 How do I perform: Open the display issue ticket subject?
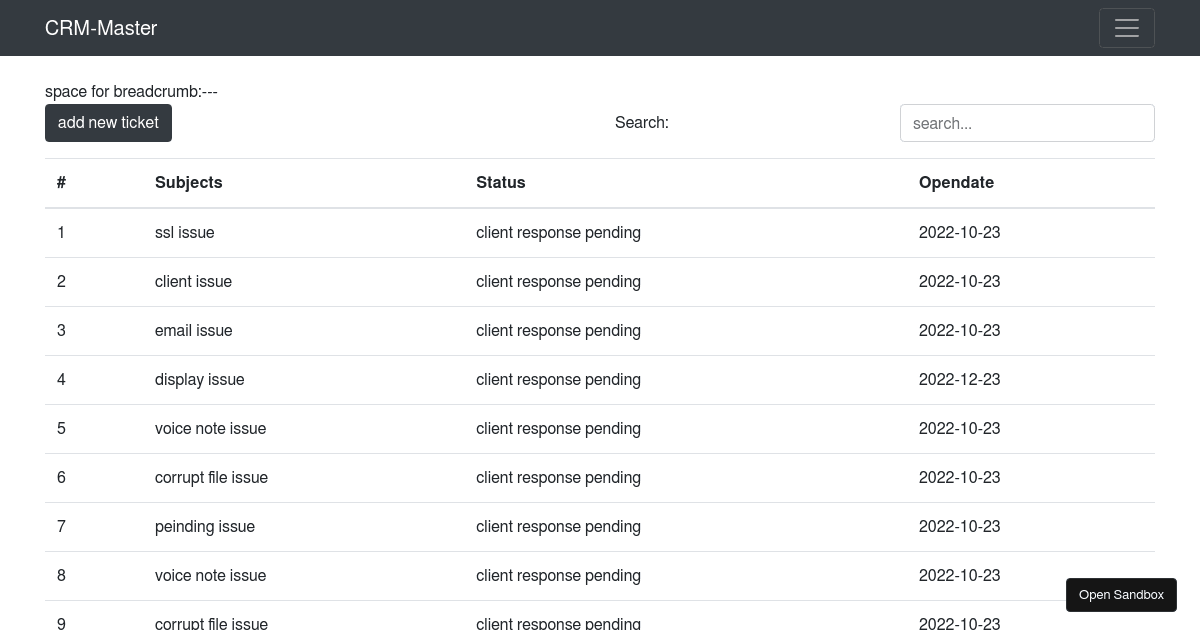(200, 380)
